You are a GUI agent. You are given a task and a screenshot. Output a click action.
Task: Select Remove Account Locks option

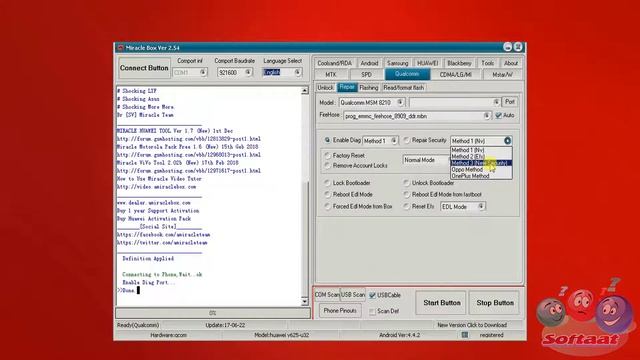(327, 165)
